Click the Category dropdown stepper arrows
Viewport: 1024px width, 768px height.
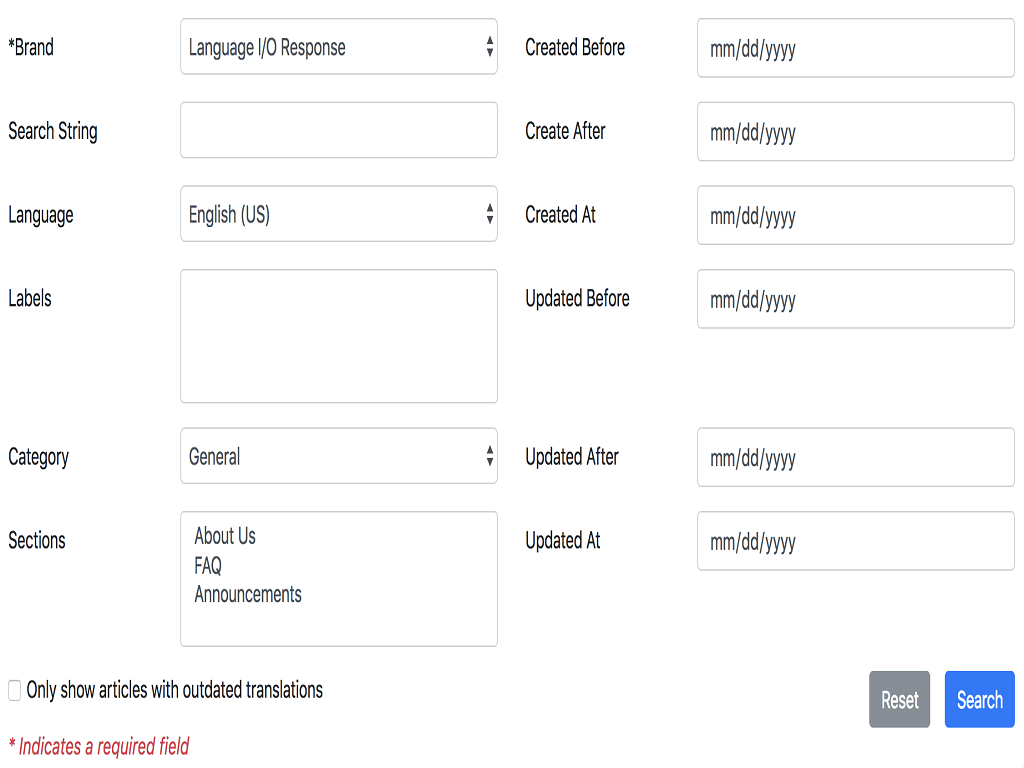point(489,456)
